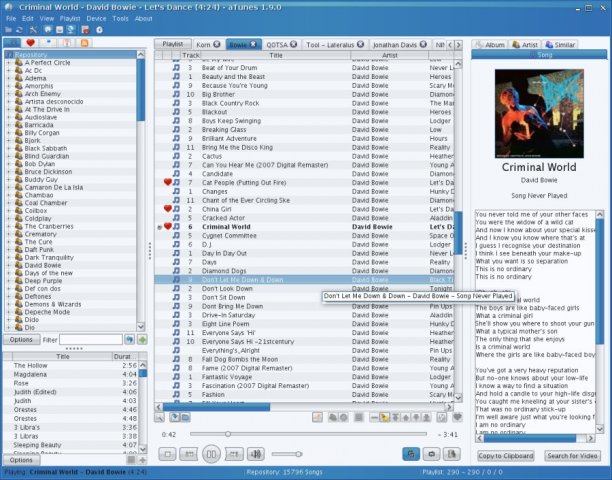
Task: Toggle the third view button with monitor icon
Action: [x=71, y=30]
